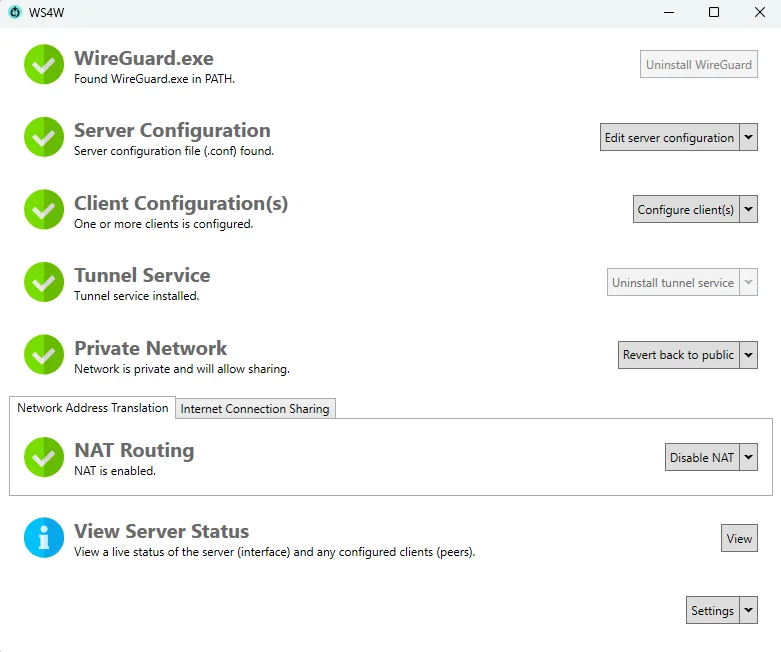The height and width of the screenshot is (652, 781).
Task: Close the WS4W window
Action: [x=760, y=12]
